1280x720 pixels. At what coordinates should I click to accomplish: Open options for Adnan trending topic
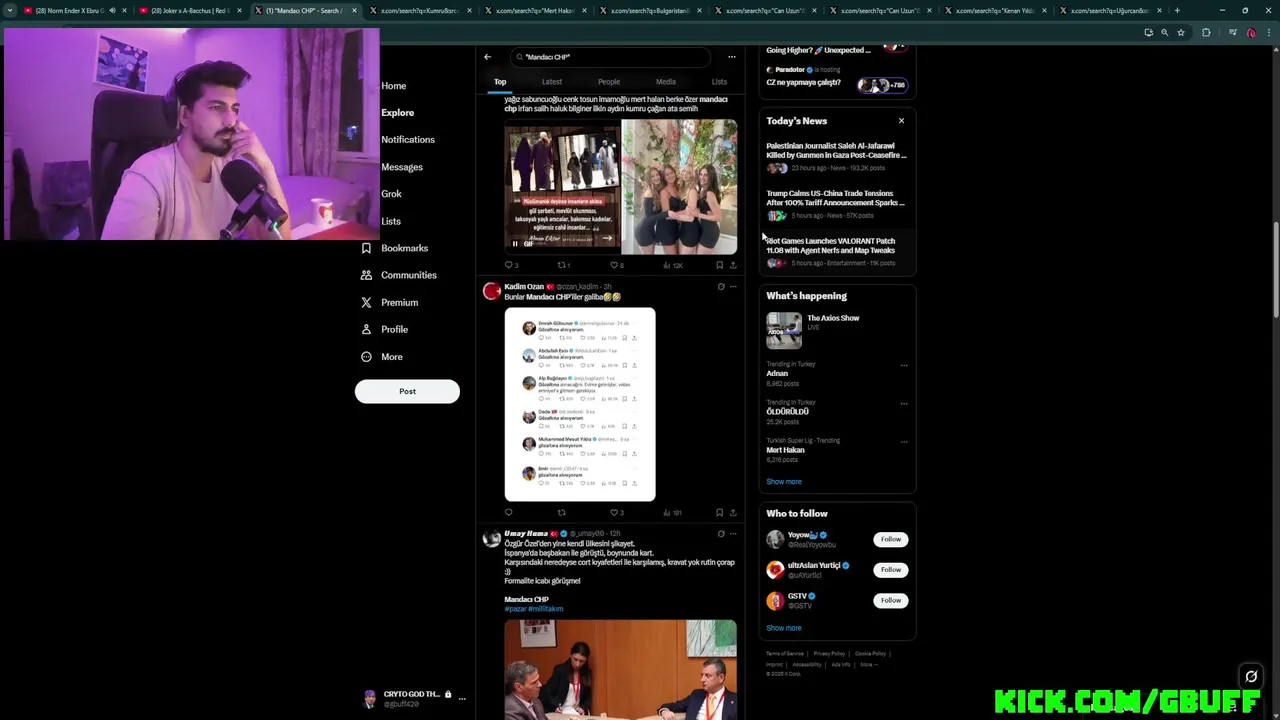point(904,365)
